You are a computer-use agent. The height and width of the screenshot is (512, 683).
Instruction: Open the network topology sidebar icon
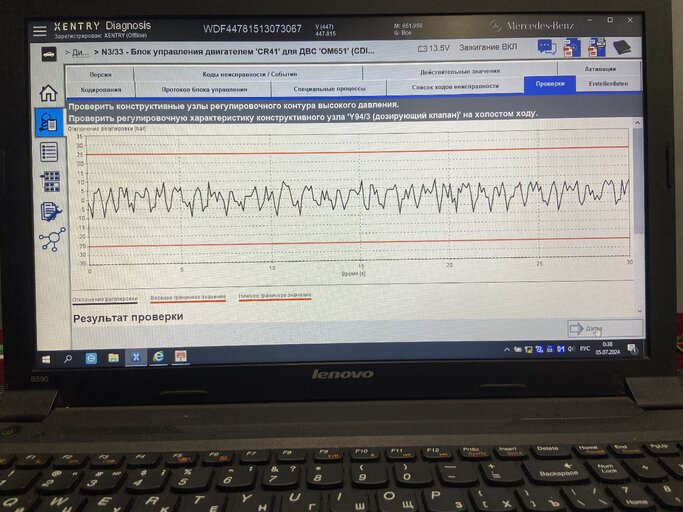(x=52, y=239)
